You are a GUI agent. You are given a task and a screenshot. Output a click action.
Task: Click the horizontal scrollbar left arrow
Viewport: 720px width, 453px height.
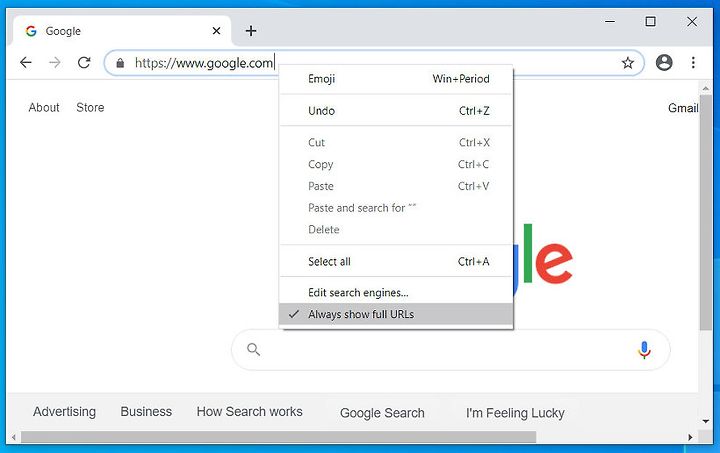pos(14,437)
